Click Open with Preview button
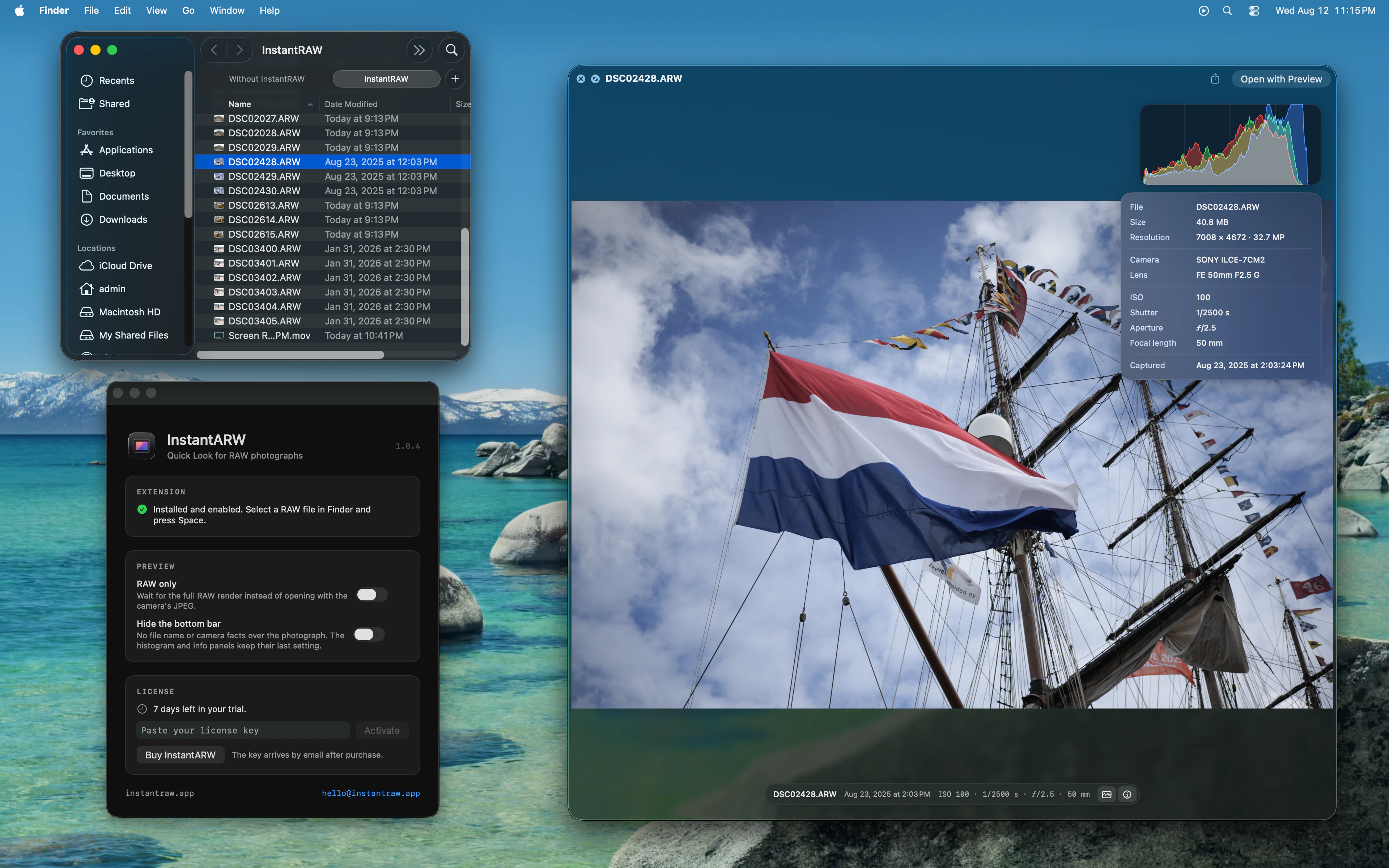The width and height of the screenshot is (1389, 868). coord(1281,79)
